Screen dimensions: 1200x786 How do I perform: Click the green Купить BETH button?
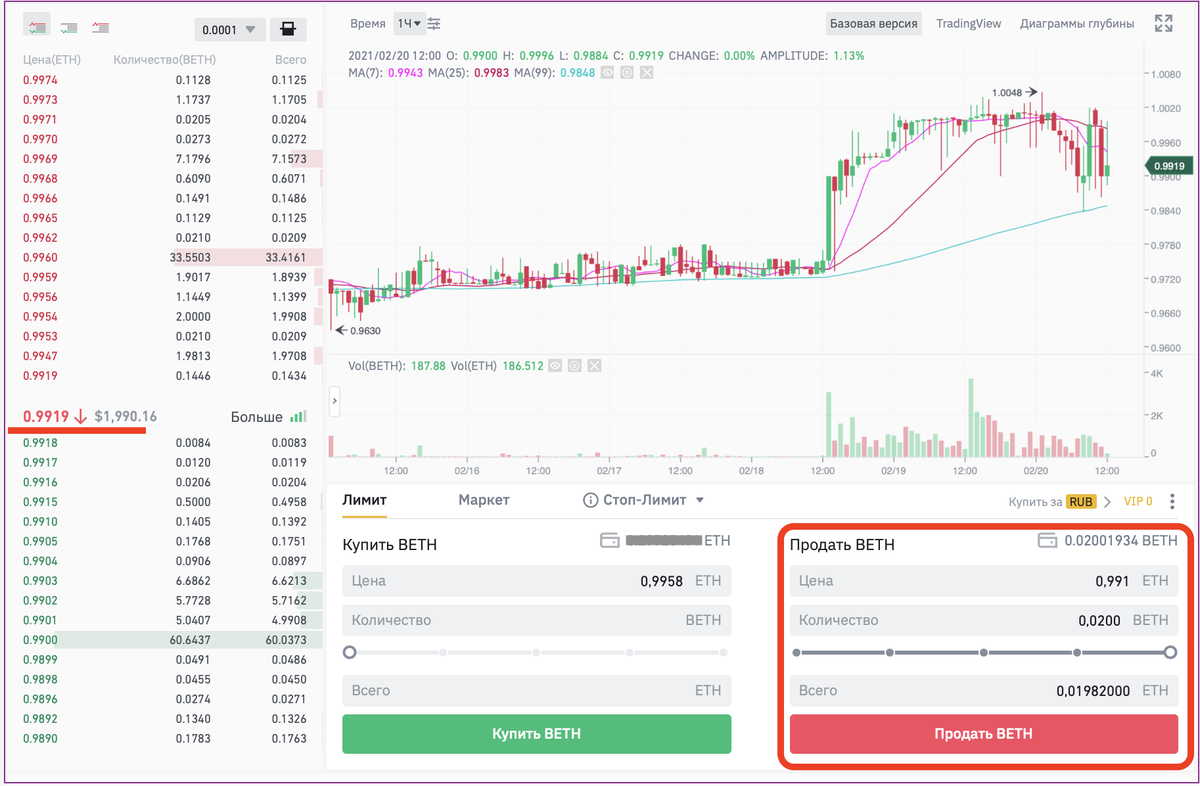point(536,734)
